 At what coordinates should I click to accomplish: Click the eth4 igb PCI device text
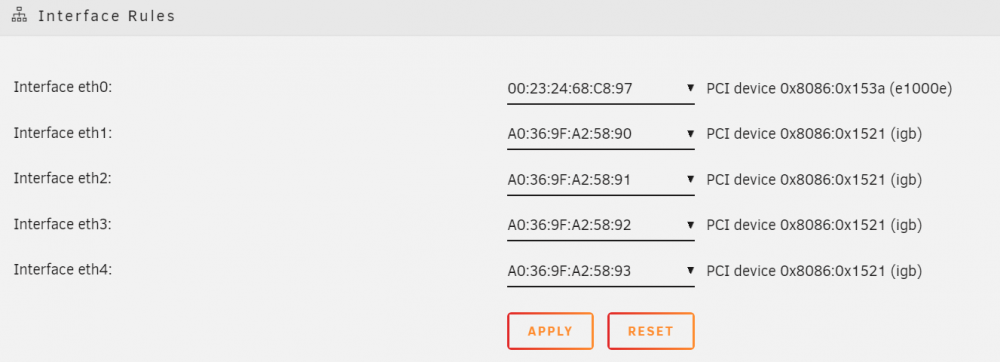[814, 272]
